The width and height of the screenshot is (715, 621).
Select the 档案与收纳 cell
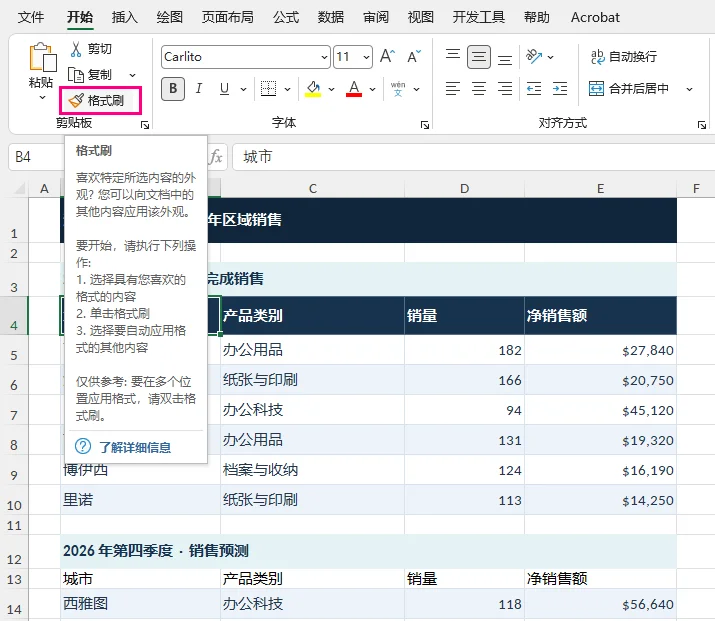click(x=312, y=470)
